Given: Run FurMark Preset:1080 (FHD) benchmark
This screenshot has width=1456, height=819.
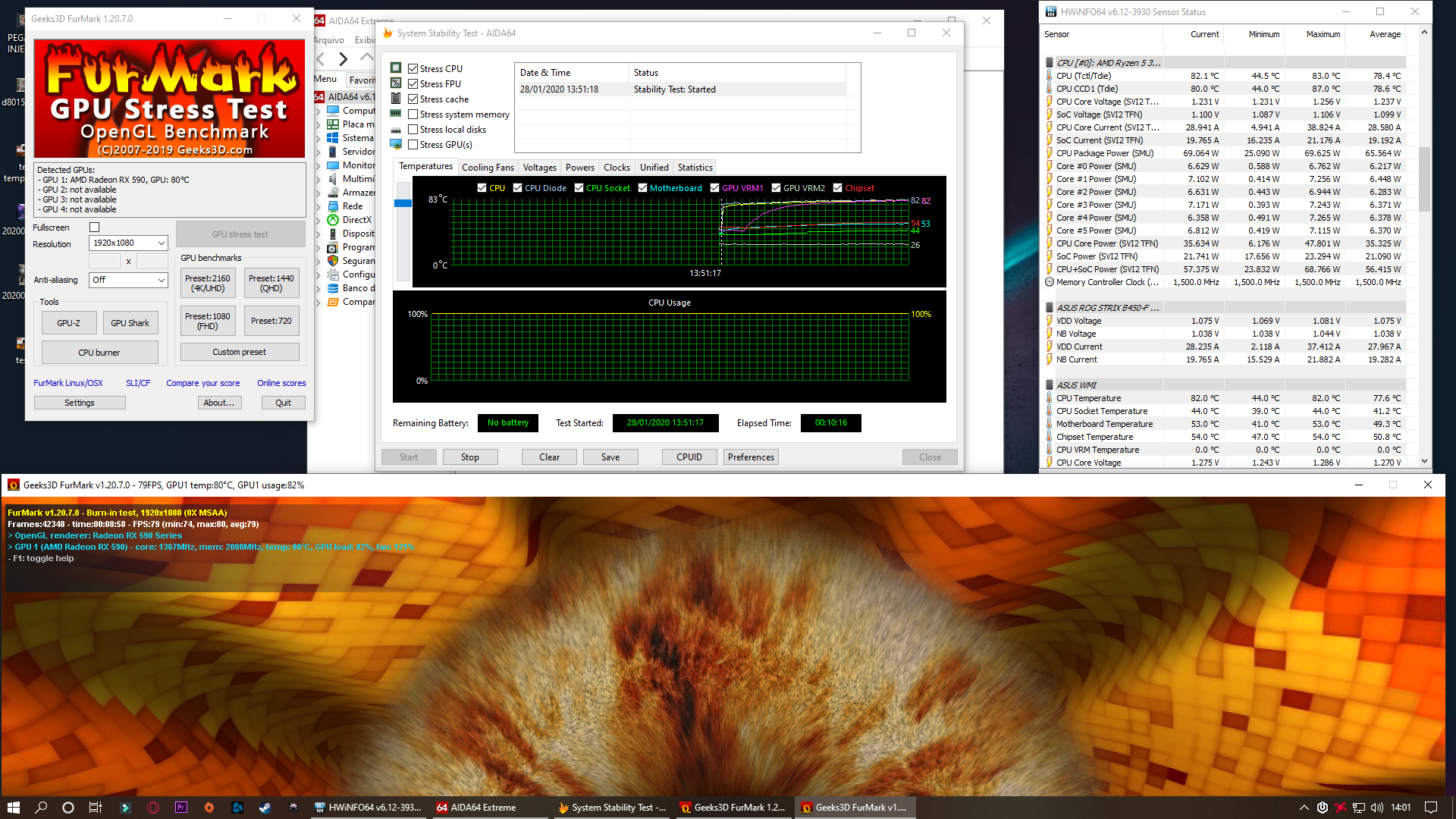Looking at the screenshot, I should click(x=208, y=321).
